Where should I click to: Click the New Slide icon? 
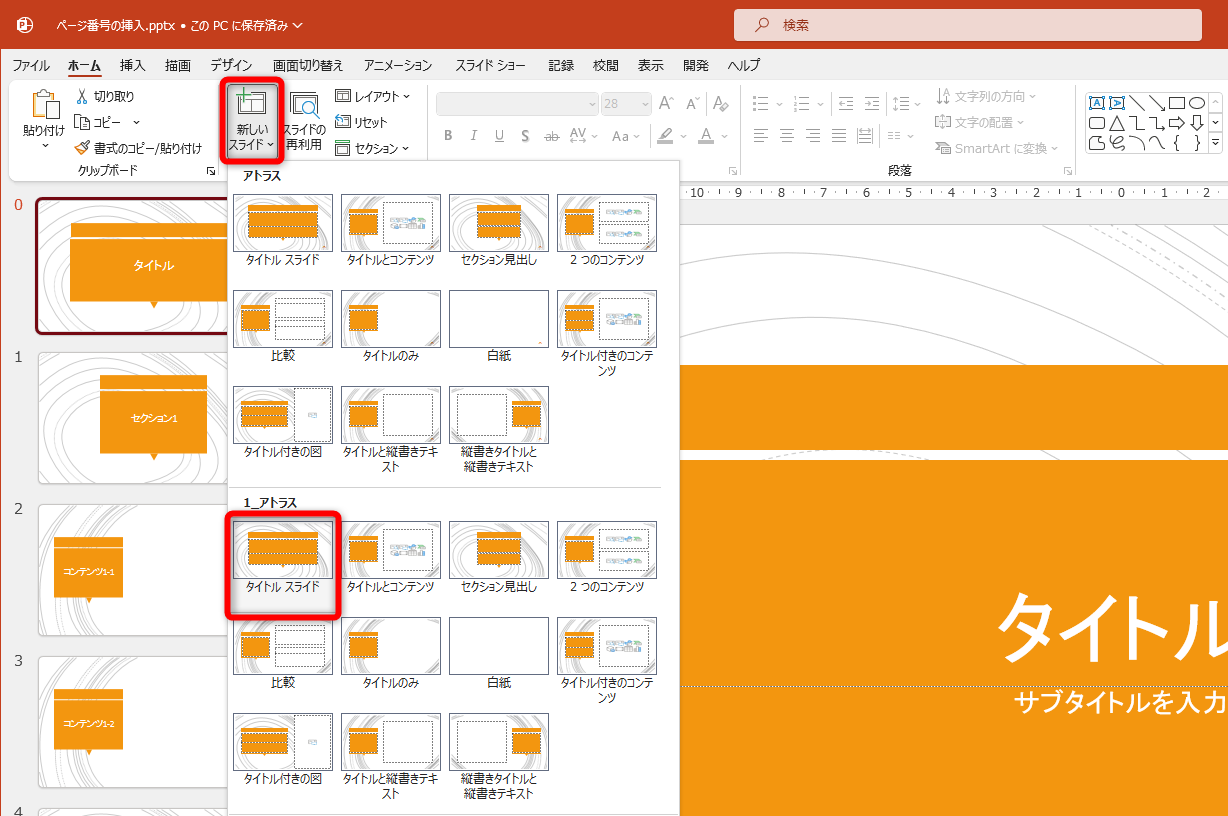point(251,102)
